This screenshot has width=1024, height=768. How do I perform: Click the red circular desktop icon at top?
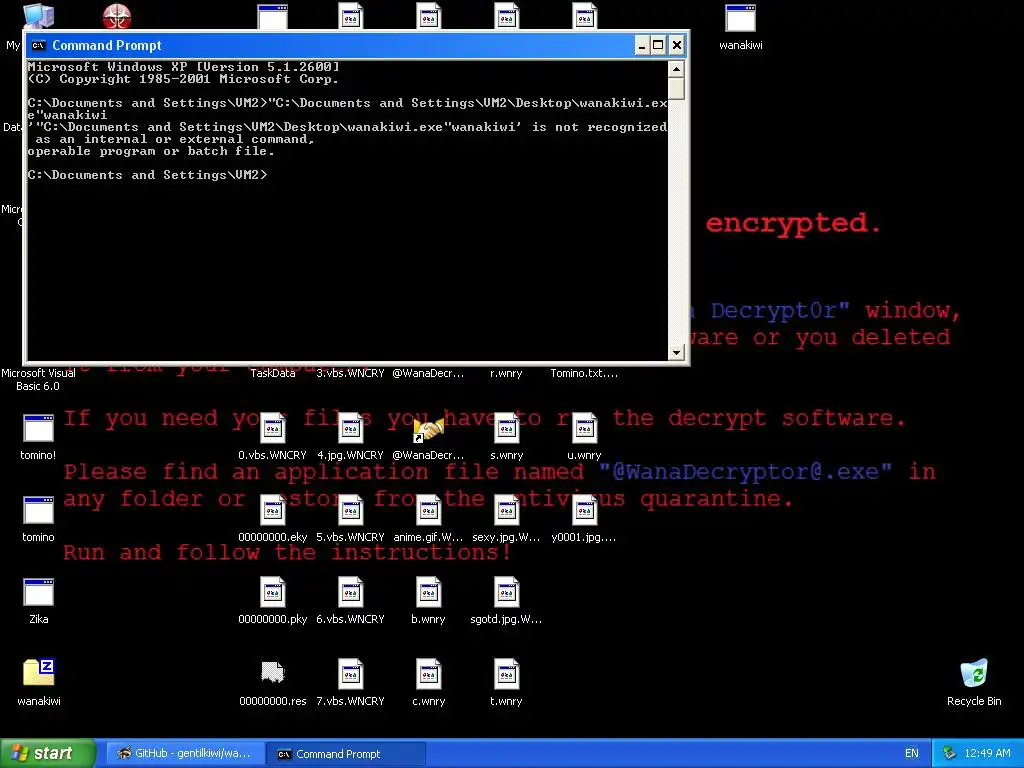click(x=117, y=16)
